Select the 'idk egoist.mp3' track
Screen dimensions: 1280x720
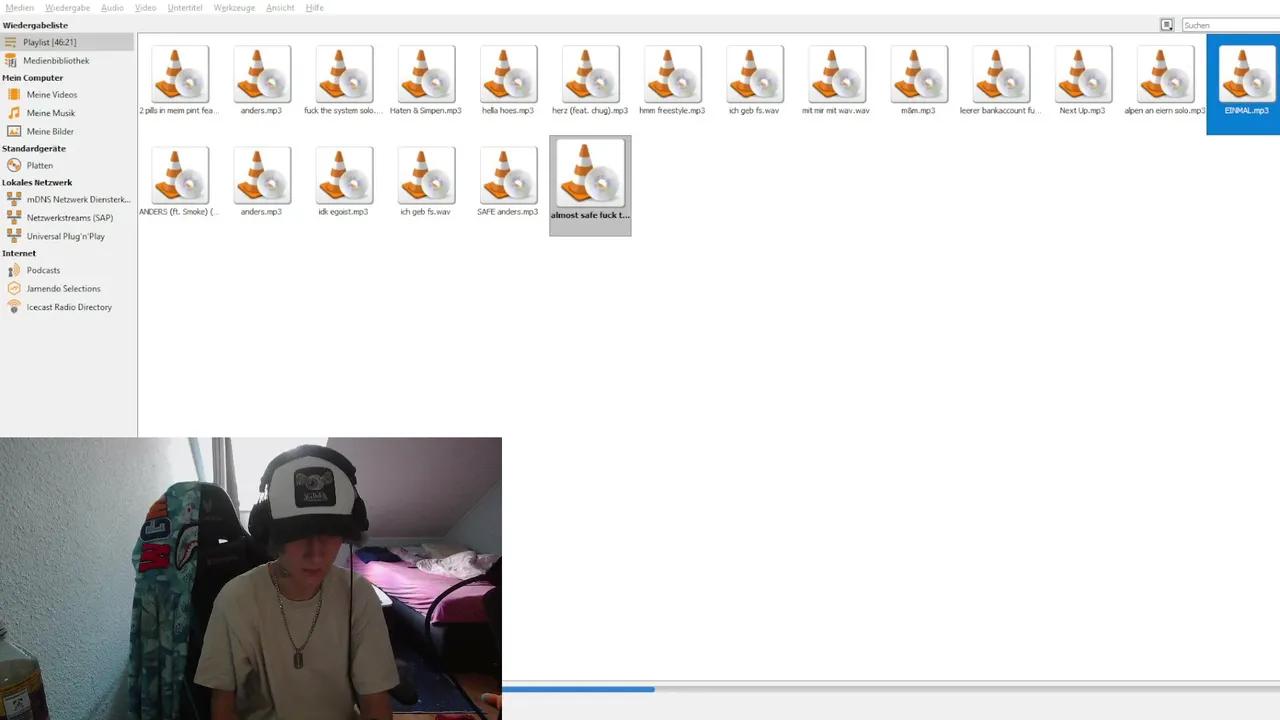[344, 181]
